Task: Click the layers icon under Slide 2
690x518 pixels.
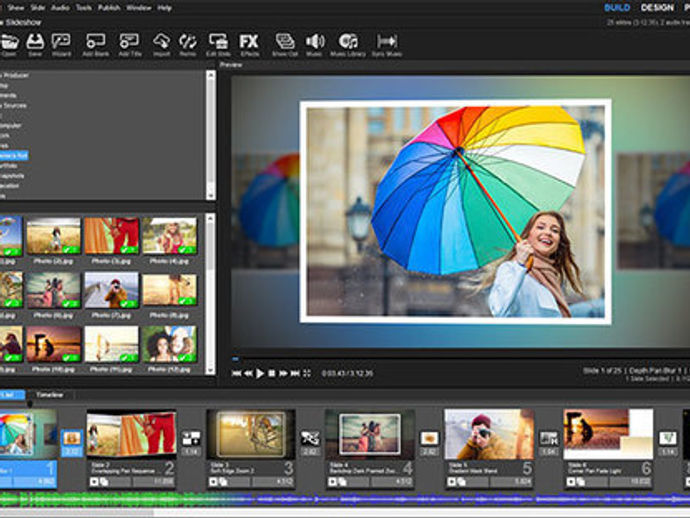Action: pyautogui.click(x=104, y=482)
